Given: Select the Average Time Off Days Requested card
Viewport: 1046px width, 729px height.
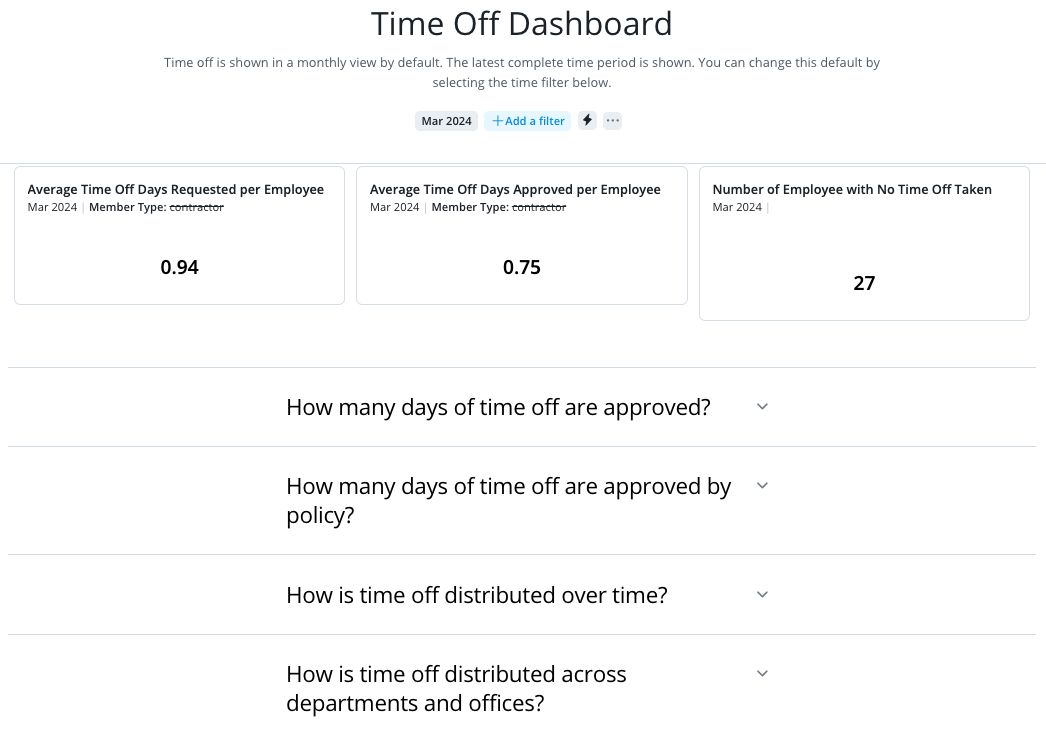Looking at the screenshot, I should [x=179, y=235].
